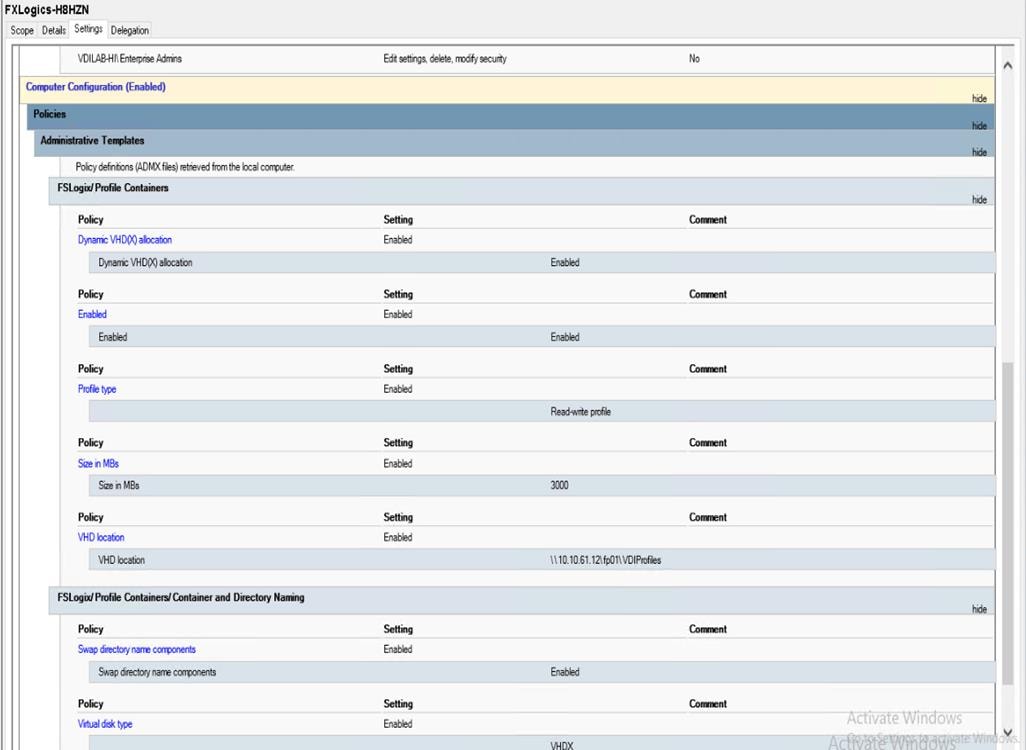The width and height of the screenshot is (1026, 750).
Task: Open the Profile type policy link
Action: (x=97, y=389)
